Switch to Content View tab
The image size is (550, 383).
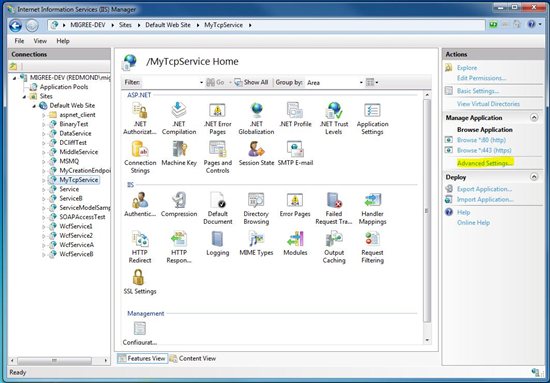pos(193,358)
